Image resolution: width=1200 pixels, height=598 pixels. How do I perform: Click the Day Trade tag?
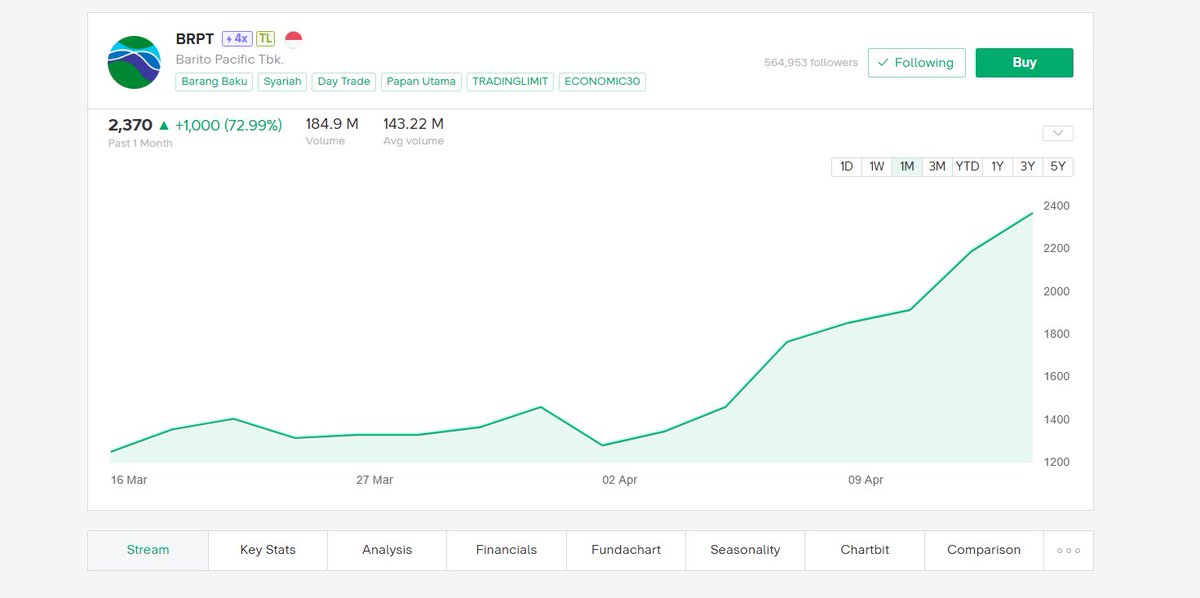344,82
